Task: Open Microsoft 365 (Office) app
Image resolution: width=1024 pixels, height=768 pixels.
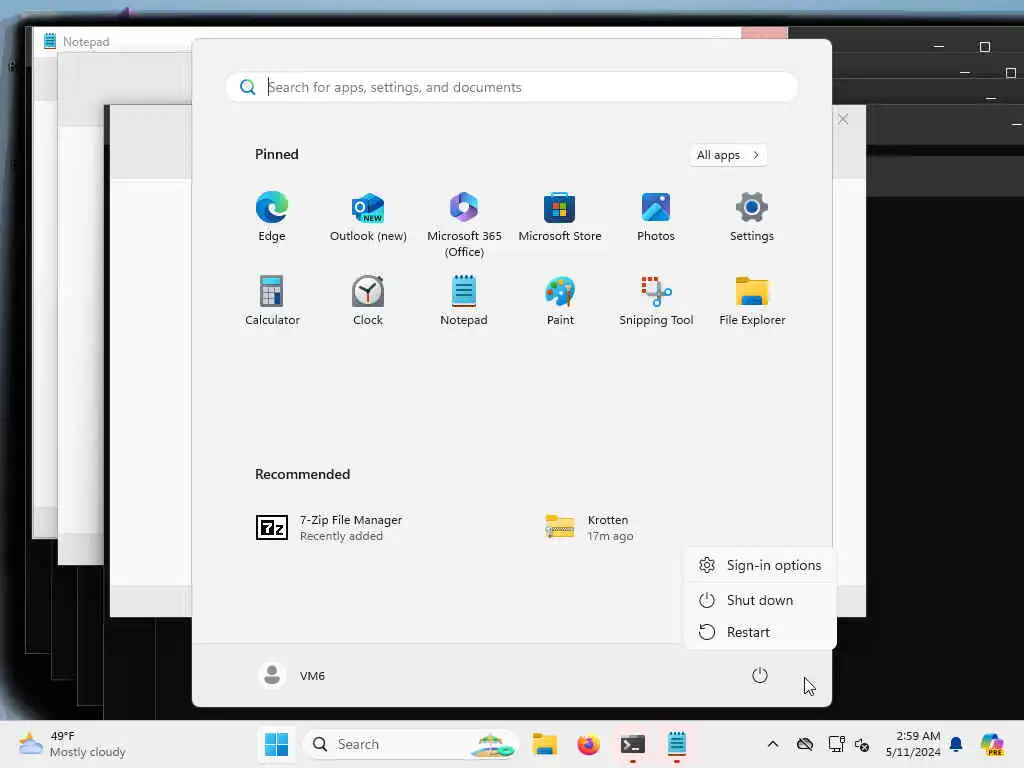Action: click(x=464, y=225)
